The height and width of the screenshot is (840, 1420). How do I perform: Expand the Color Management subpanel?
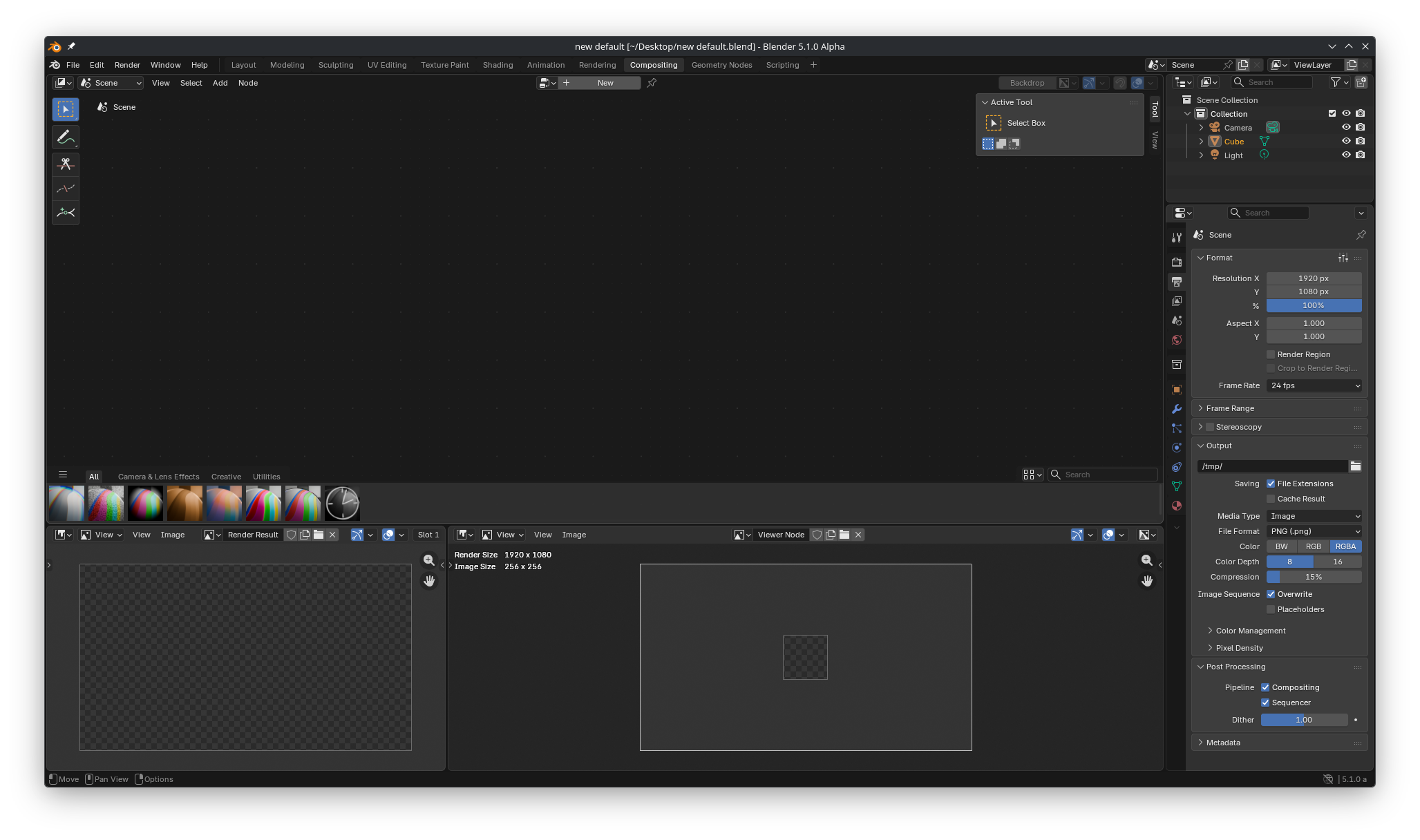[1251, 631]
